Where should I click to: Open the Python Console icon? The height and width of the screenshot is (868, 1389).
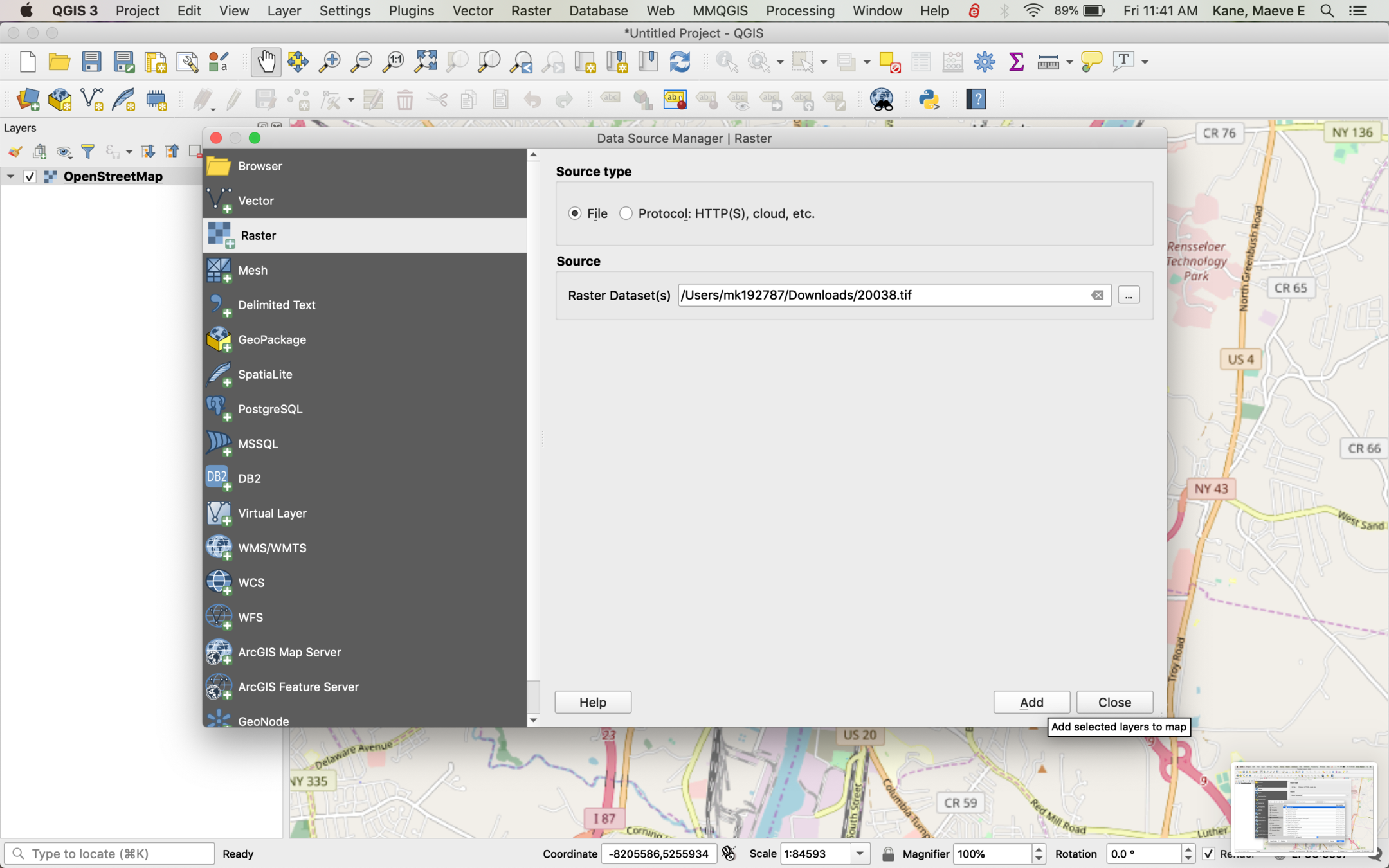(x=929, y=100)
